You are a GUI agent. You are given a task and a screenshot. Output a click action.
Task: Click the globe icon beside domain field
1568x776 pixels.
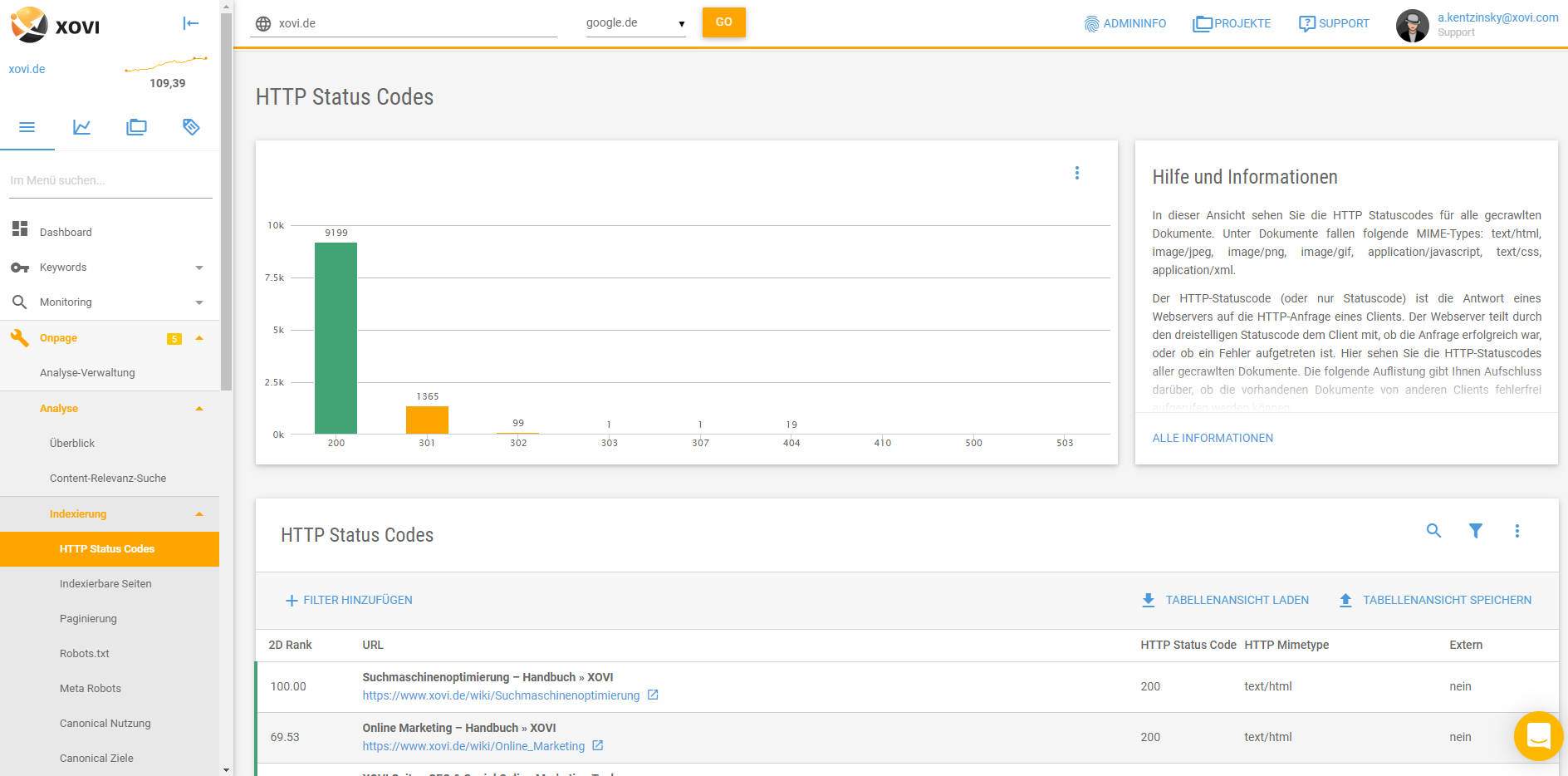[x=263, y=23]
